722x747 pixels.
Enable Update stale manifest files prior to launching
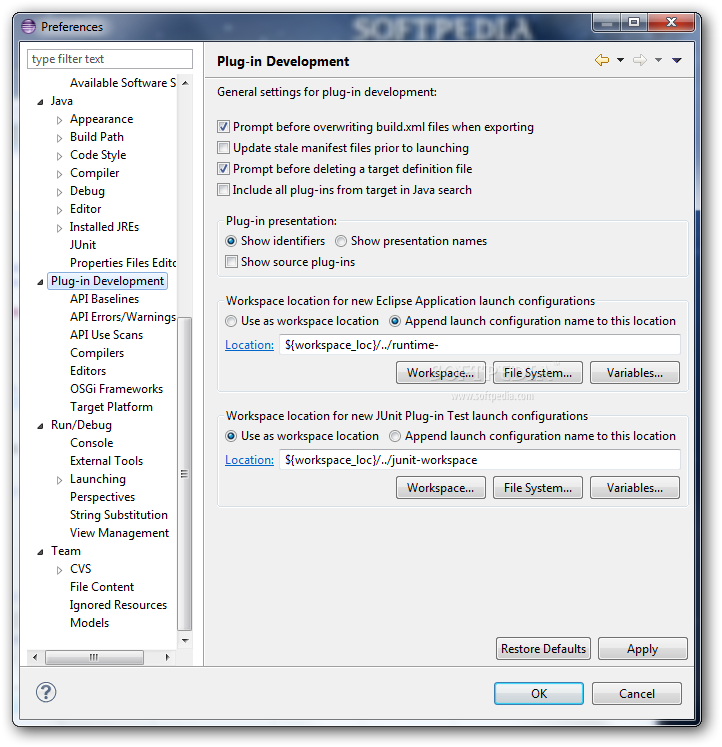point(223,148)
